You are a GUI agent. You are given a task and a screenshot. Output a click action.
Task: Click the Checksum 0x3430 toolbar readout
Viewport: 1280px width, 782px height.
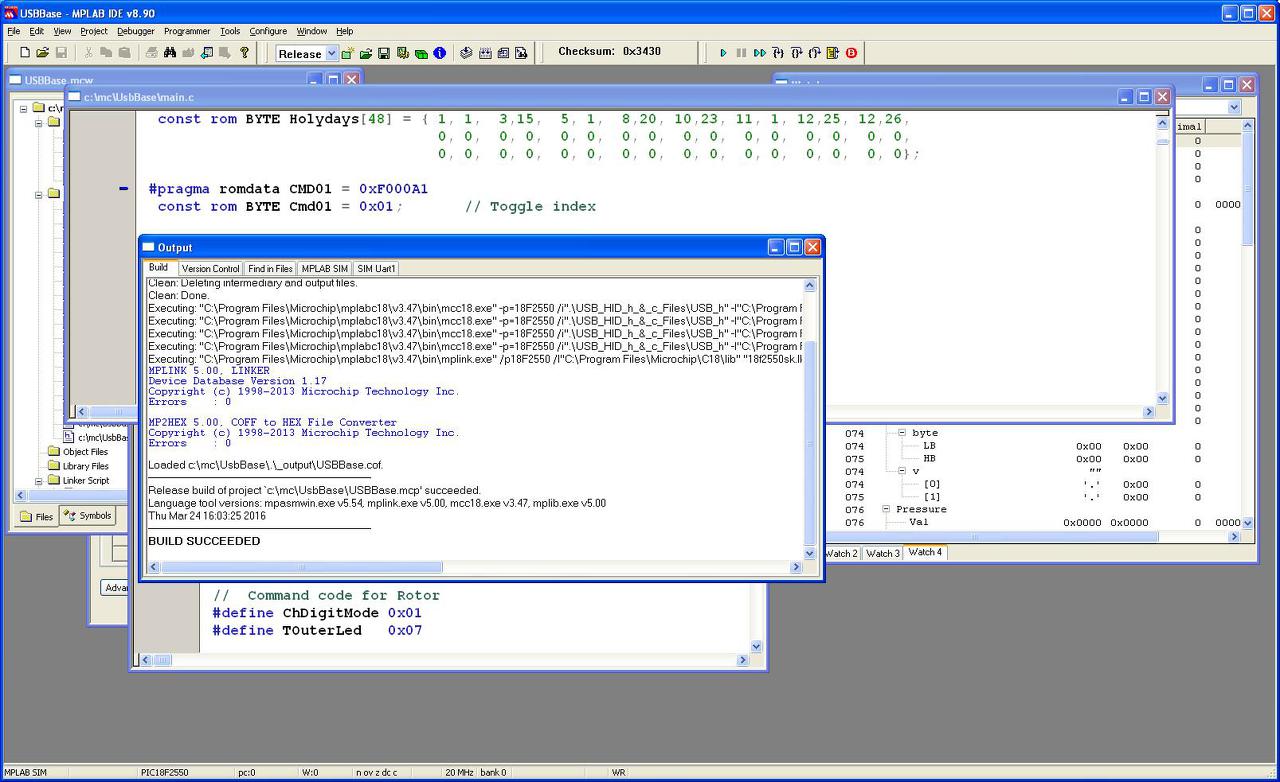click(609, 52)
